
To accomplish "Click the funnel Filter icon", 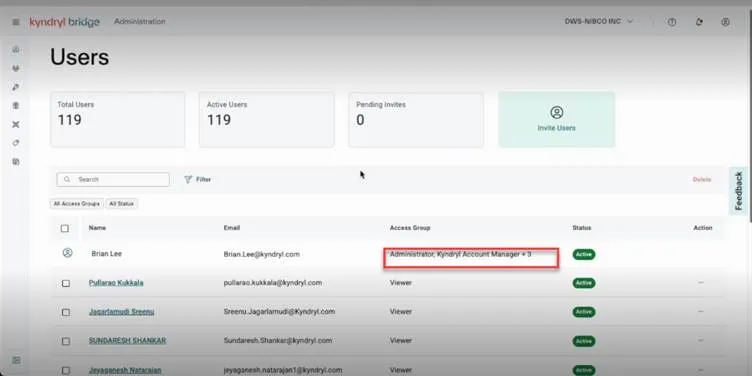I will point(188,179).
